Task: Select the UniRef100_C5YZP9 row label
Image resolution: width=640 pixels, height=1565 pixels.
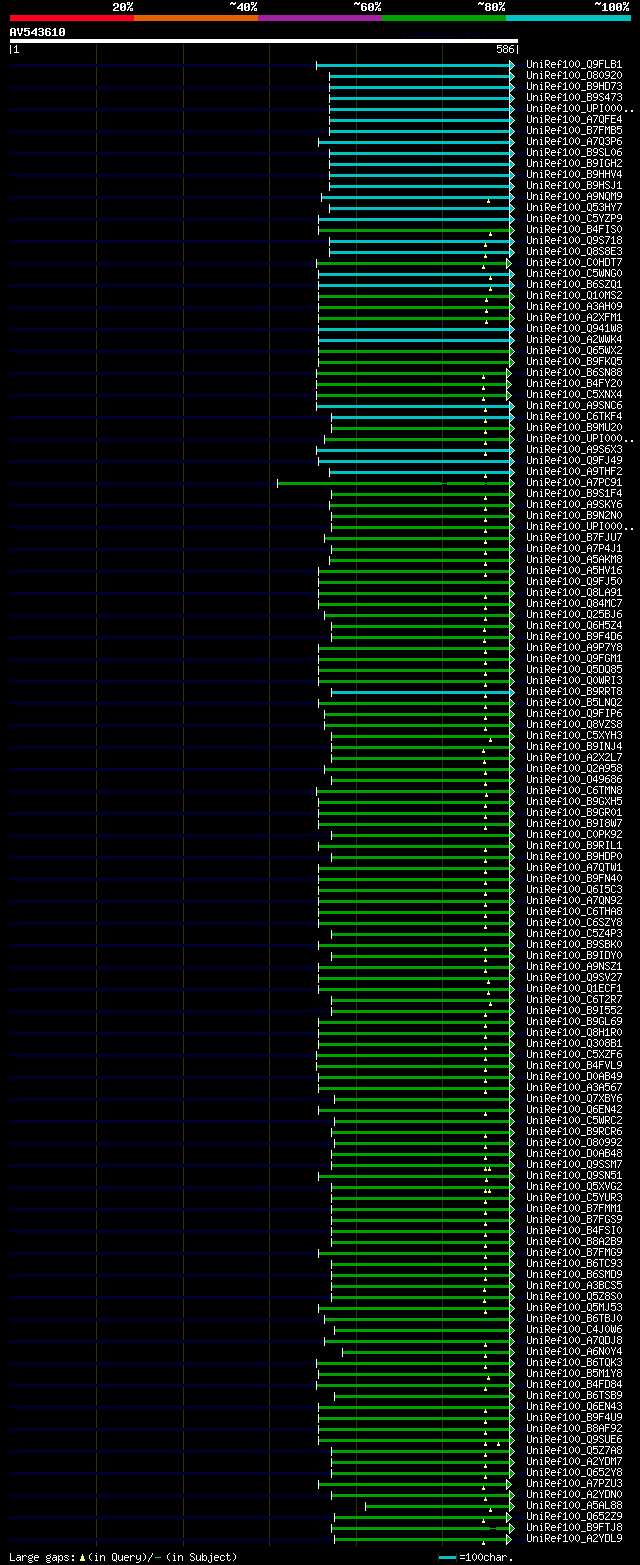Action: [574, 218]
